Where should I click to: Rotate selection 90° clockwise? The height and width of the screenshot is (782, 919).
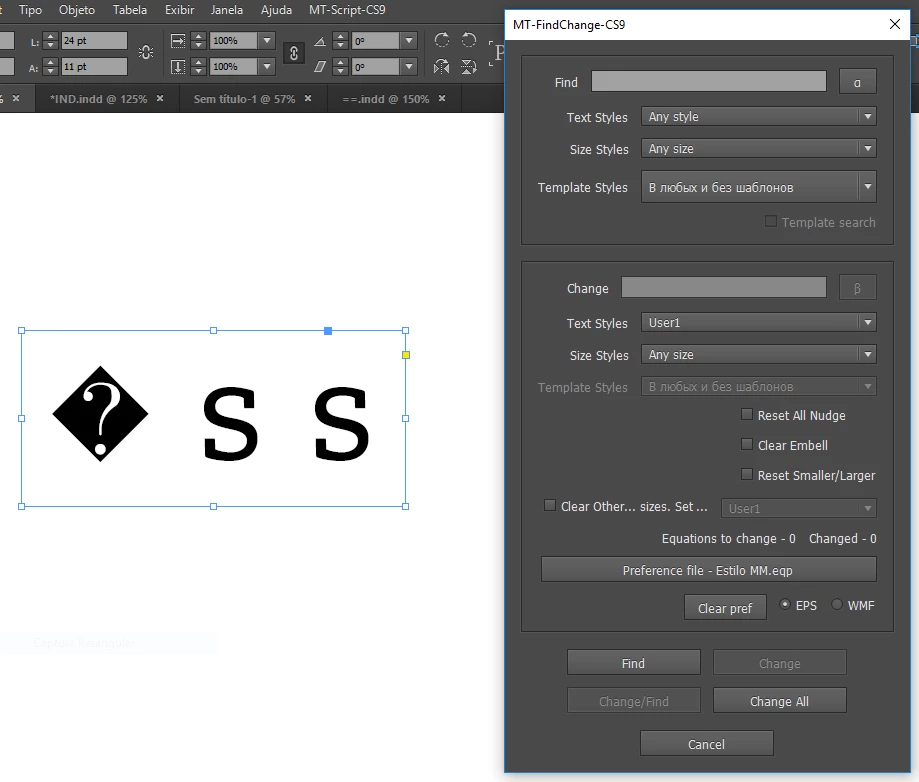click(x=442, y=40)
